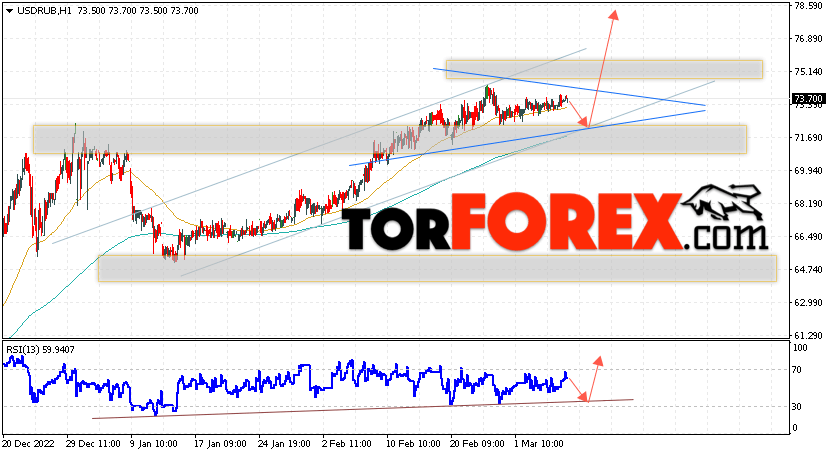This screenshot has height=455, width=830.
Task: Click price axis value 71.690
Action: pos(809,138)
